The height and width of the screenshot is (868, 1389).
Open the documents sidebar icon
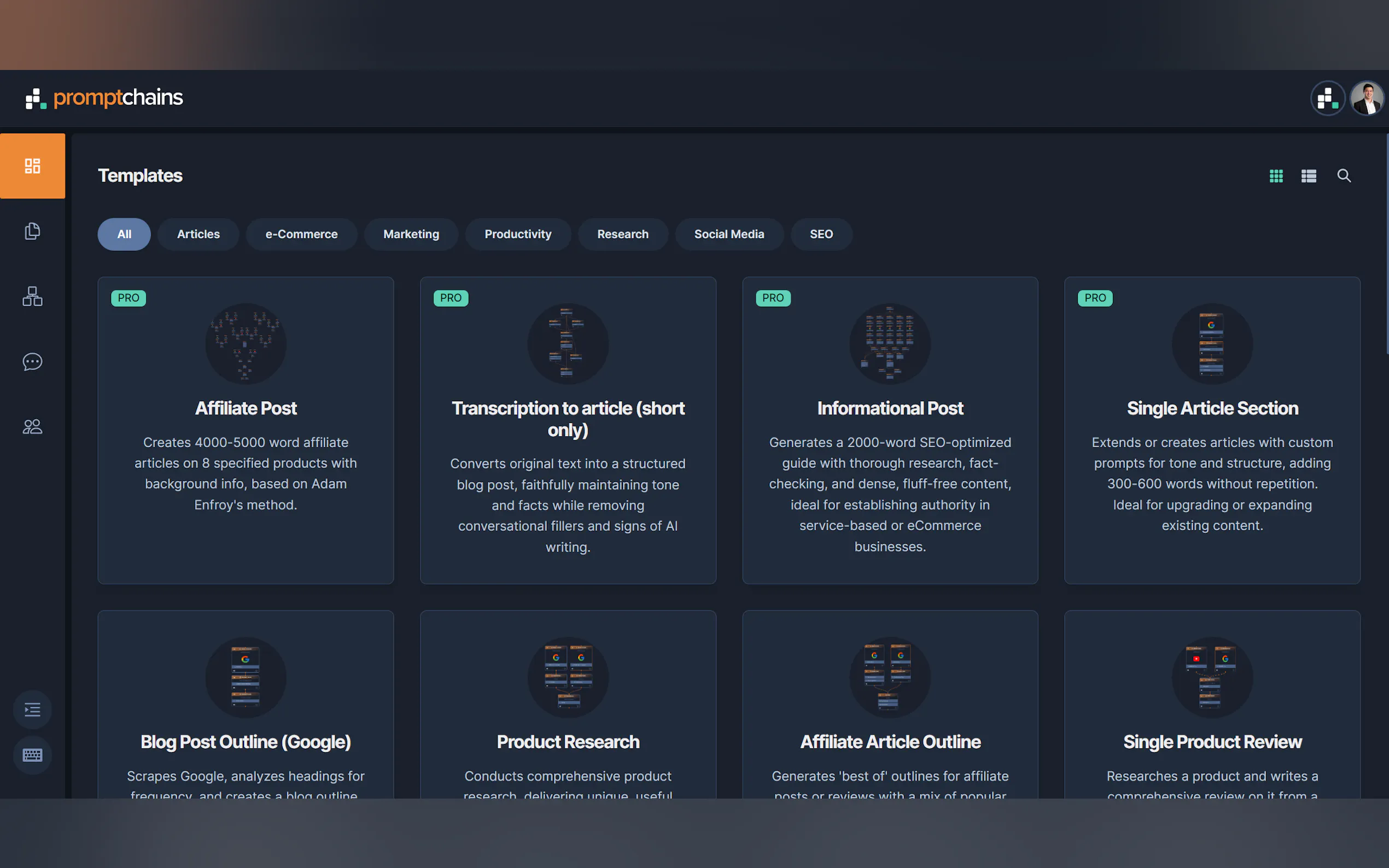click(x=32, y=231)
